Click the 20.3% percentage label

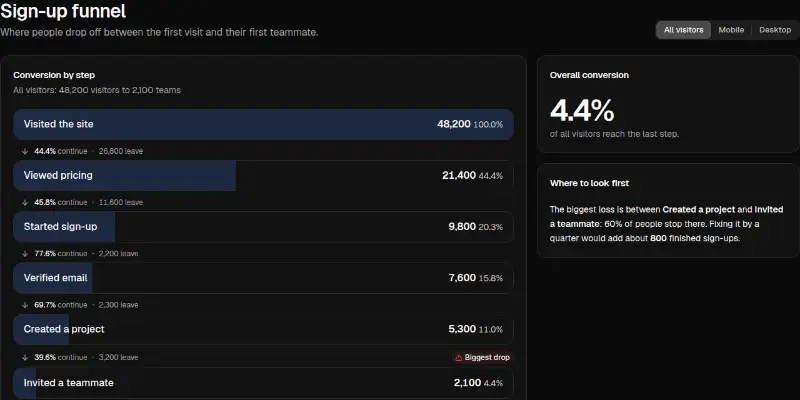coord(490,227)
